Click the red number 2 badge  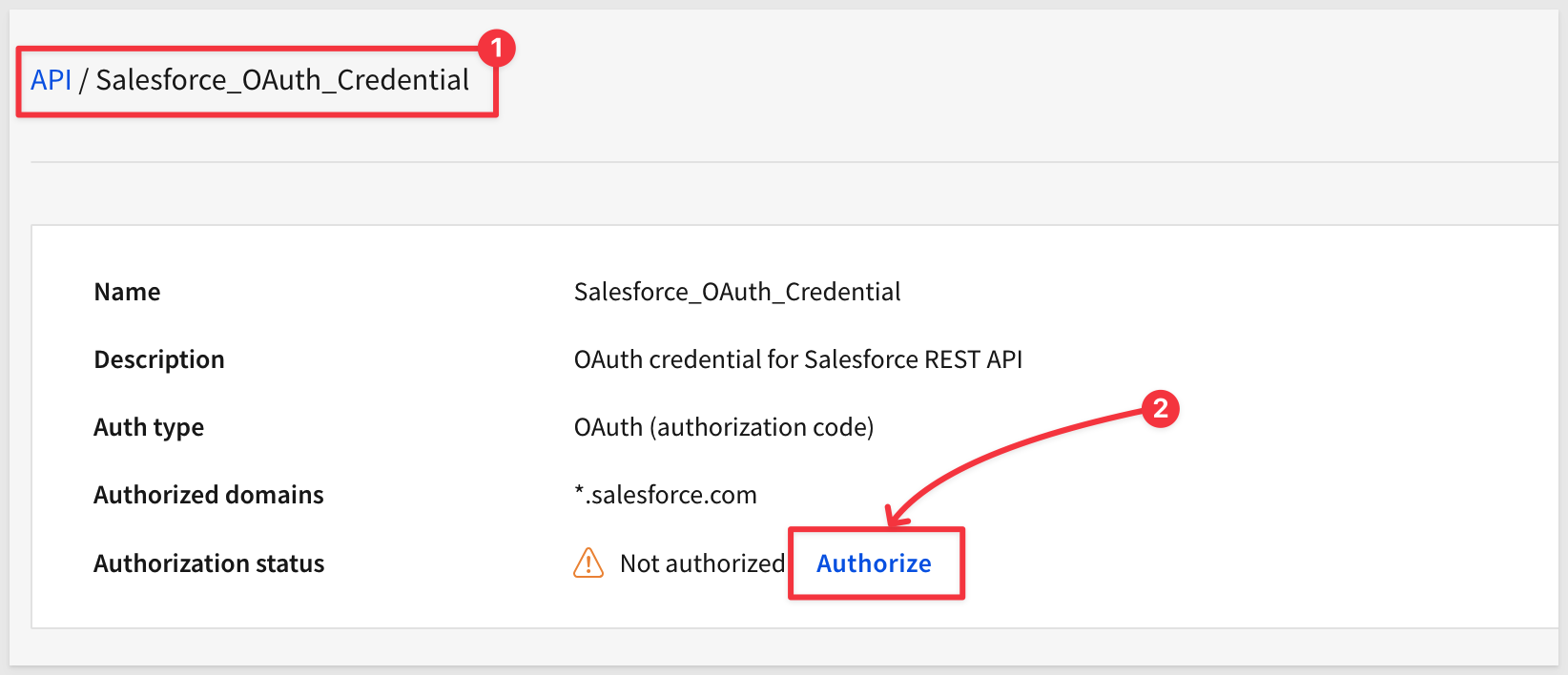[x=1160, y=409]
